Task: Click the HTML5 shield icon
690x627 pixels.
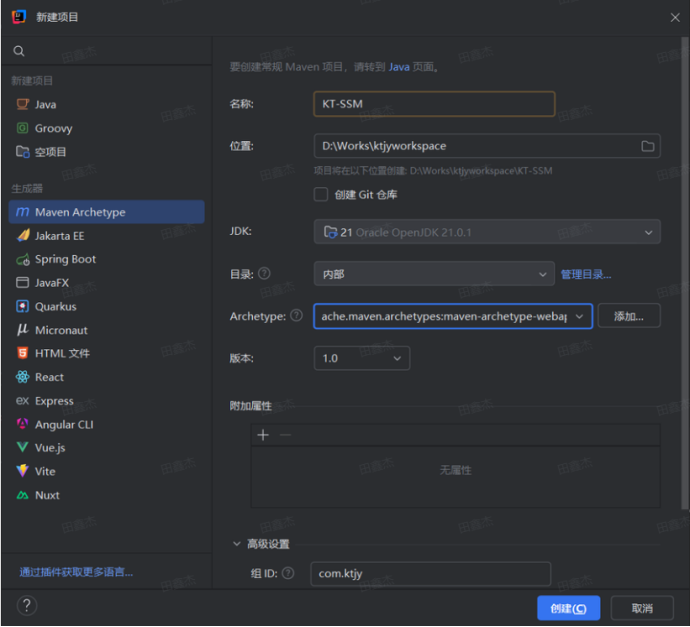Action: click(22, 353)
